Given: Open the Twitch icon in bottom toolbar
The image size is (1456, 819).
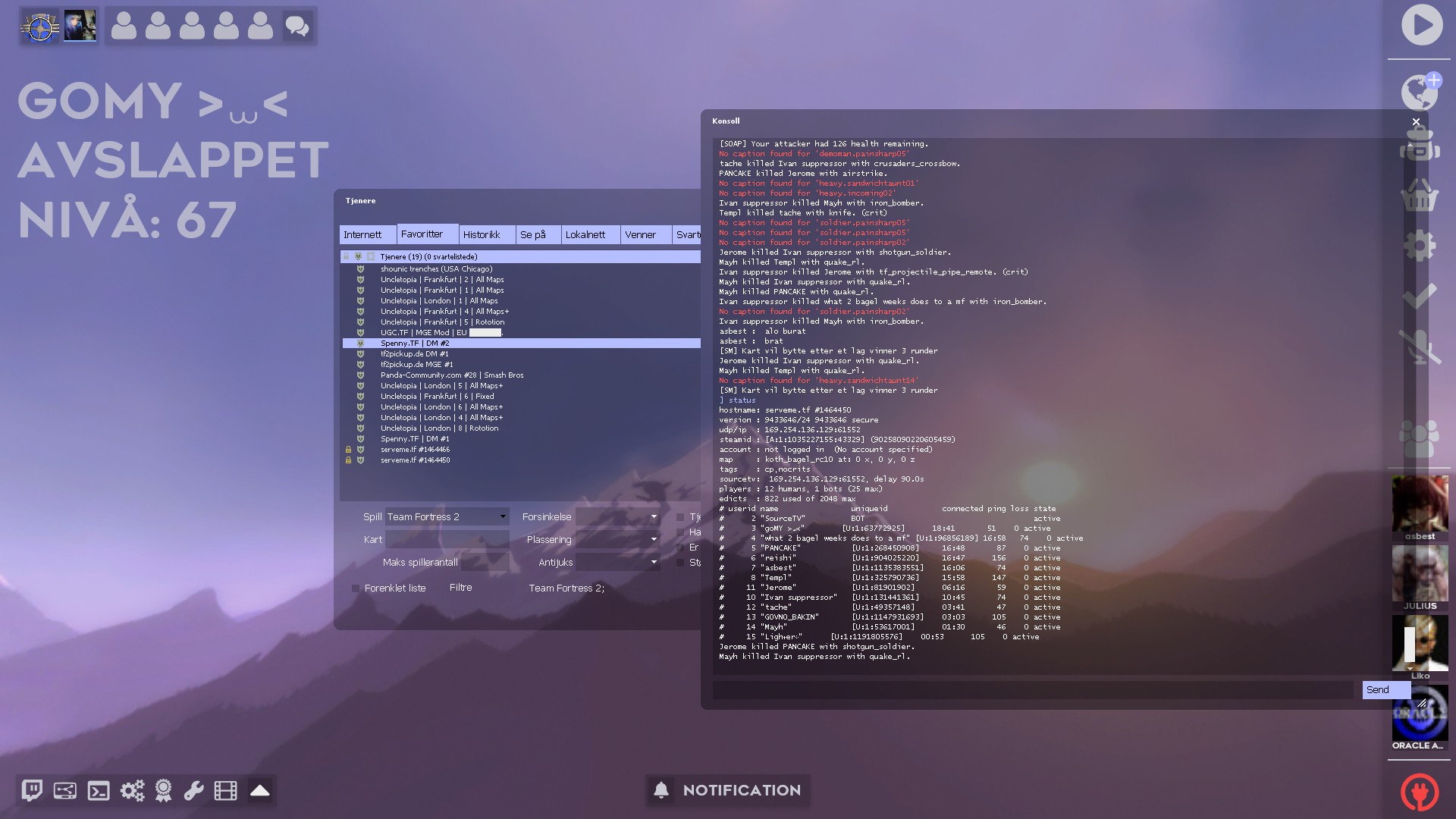Looking at the screenshot, I should coord(32,790).
